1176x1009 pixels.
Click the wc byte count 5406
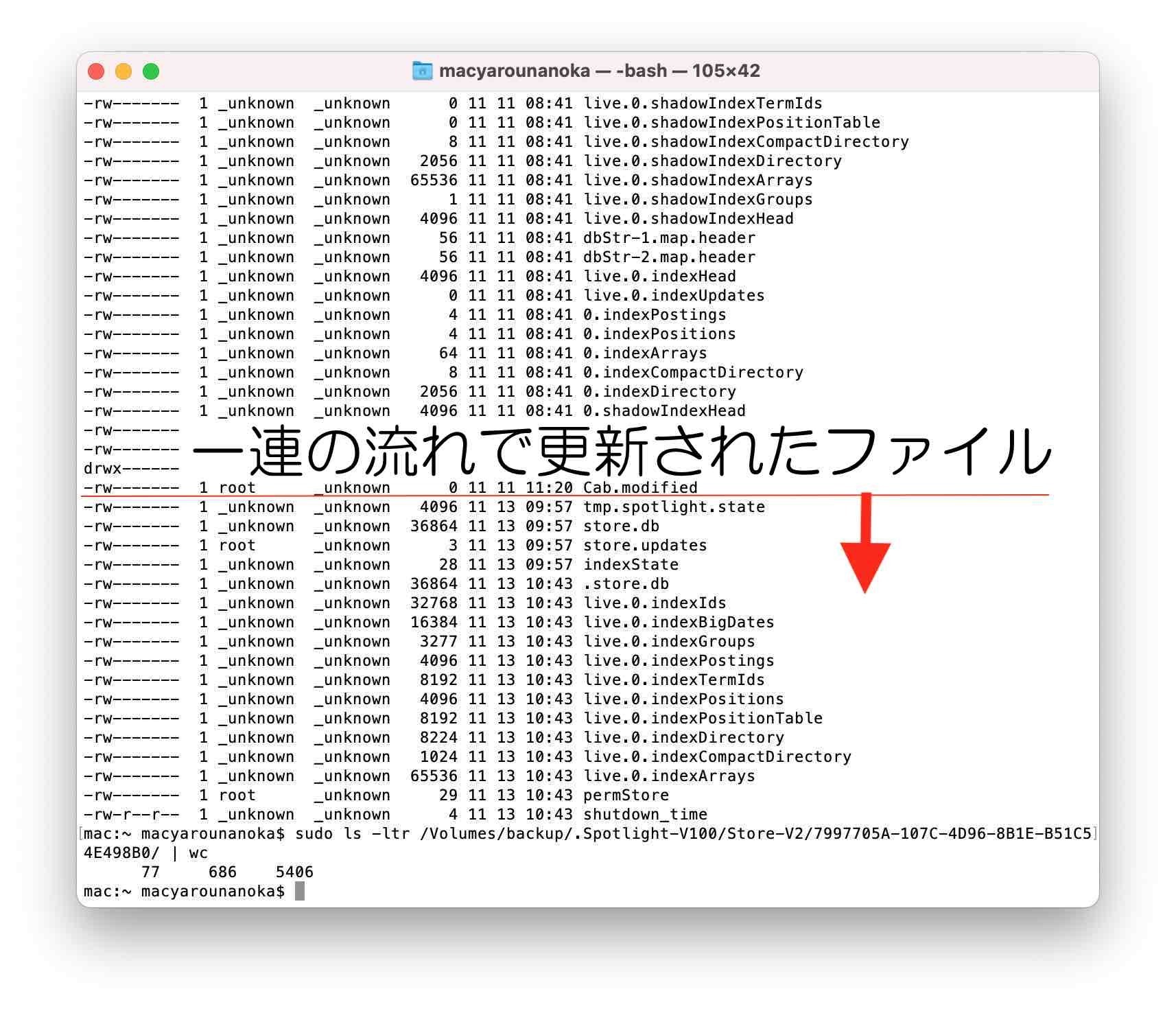[x=294, y=872]
